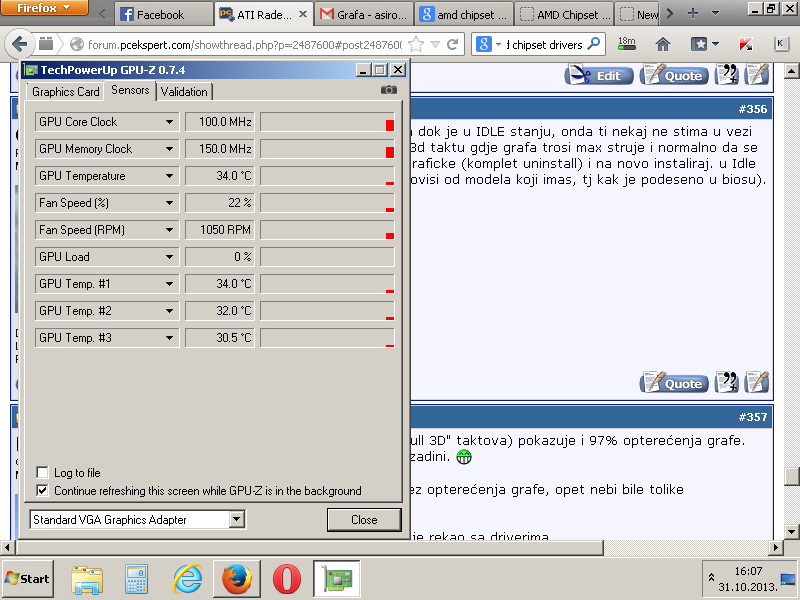
Task: Click the bookmark star in address bar
Action: (x=416, y=44)
